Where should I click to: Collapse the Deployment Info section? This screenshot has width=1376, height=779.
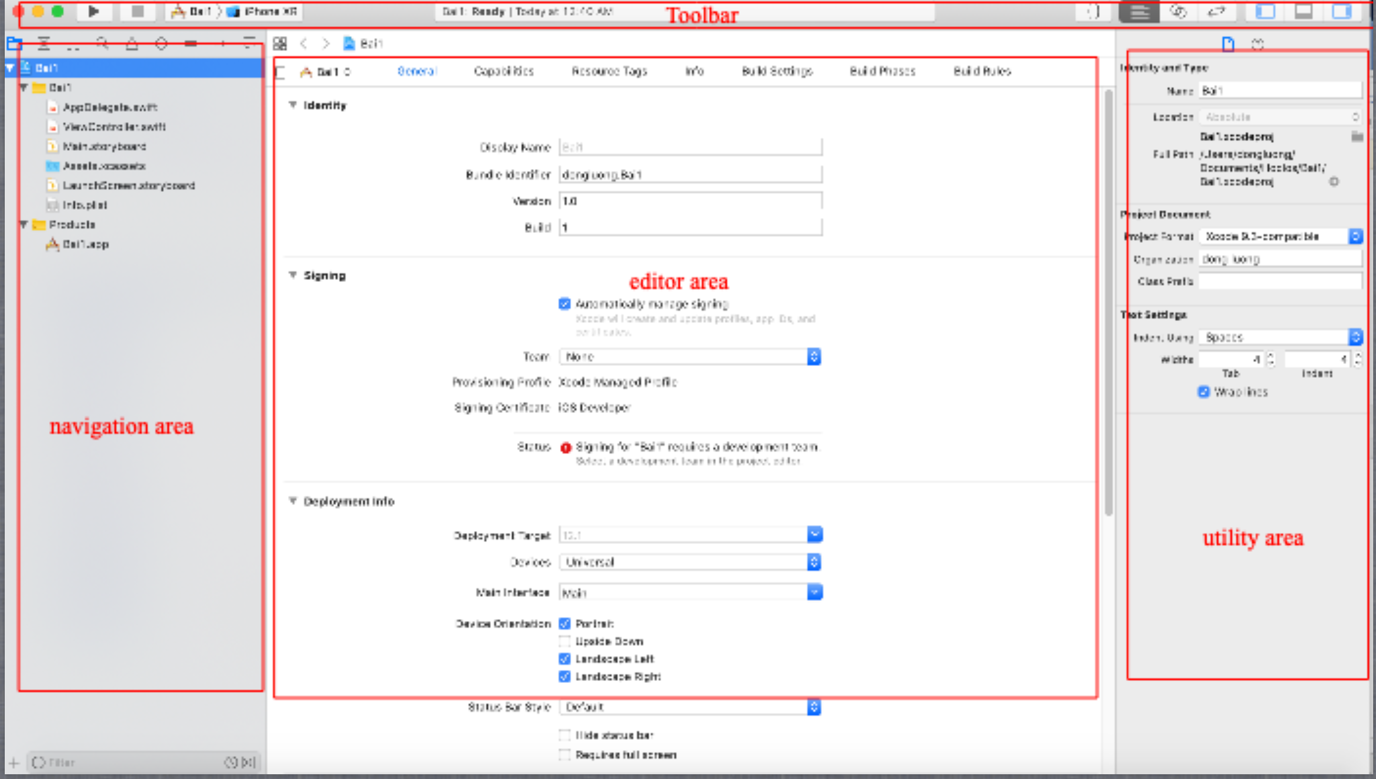click(293, 501)
